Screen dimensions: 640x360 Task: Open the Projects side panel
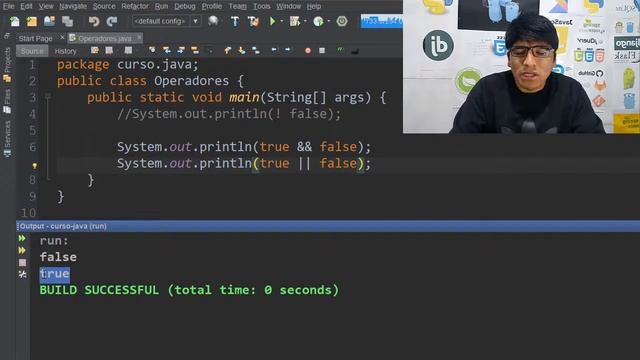tap(7, 64)
